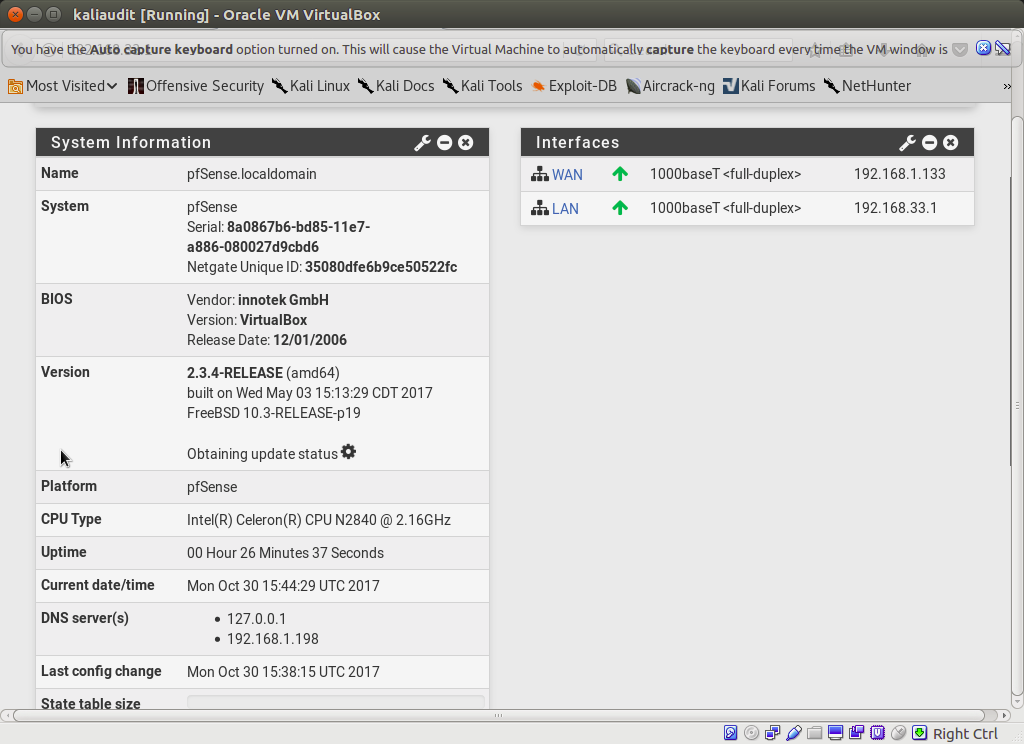The height and width of the screenshot is (744, 1024).
Task: Show more bookmarks overflow chevron
Action: coord(1006,86)
